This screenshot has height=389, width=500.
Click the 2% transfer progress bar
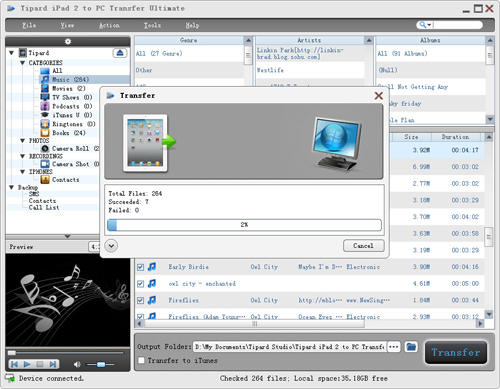244,225
